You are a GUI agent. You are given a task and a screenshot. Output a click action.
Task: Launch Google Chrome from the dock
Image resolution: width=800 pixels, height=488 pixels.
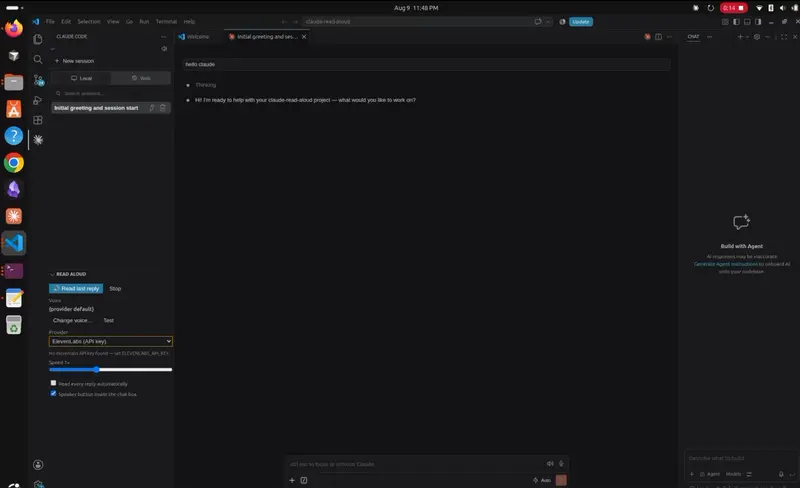[14, 163]
